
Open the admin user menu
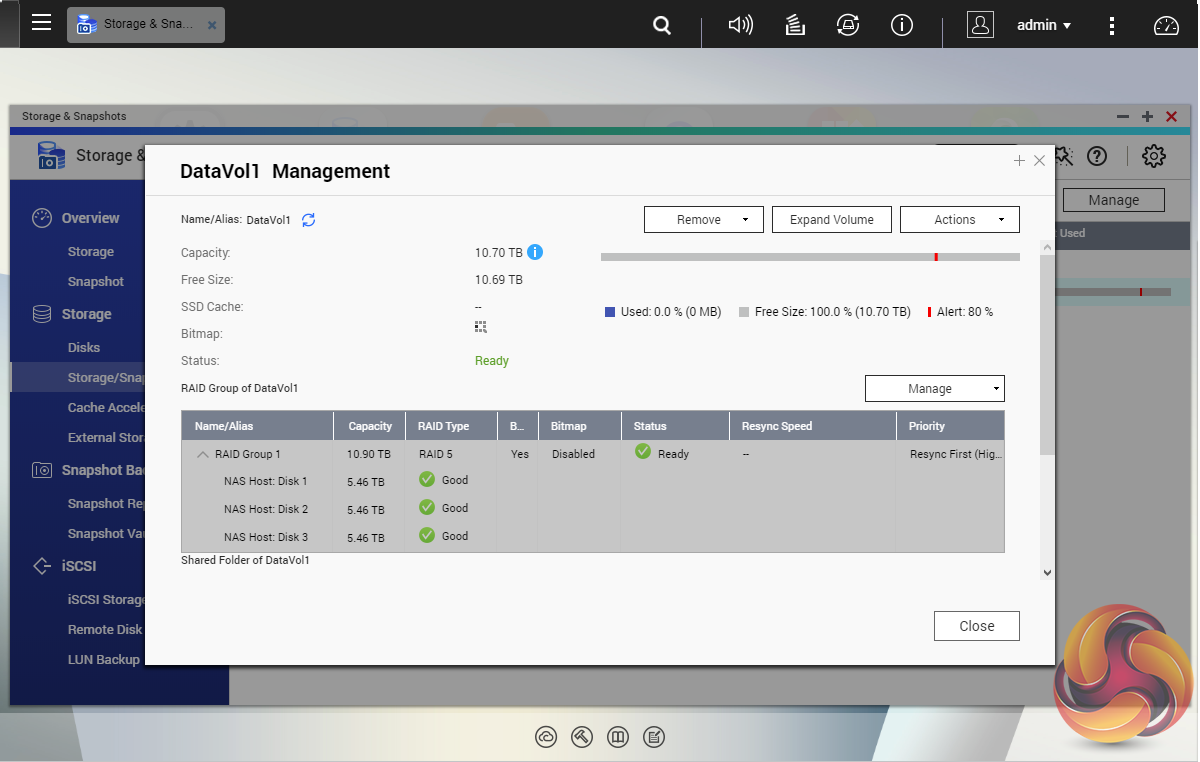click(1043, 26)
